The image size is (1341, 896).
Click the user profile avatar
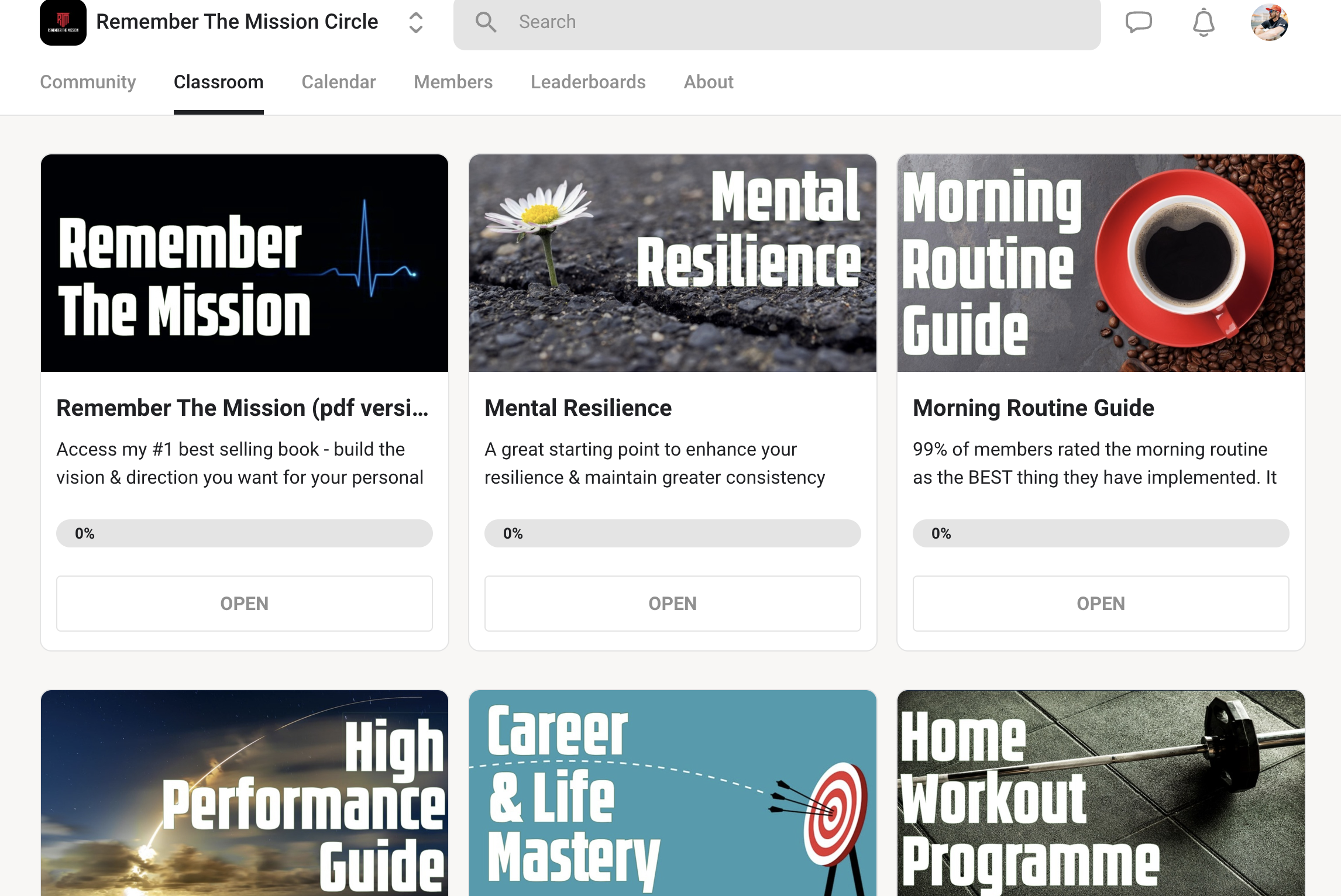[1269, 22]
